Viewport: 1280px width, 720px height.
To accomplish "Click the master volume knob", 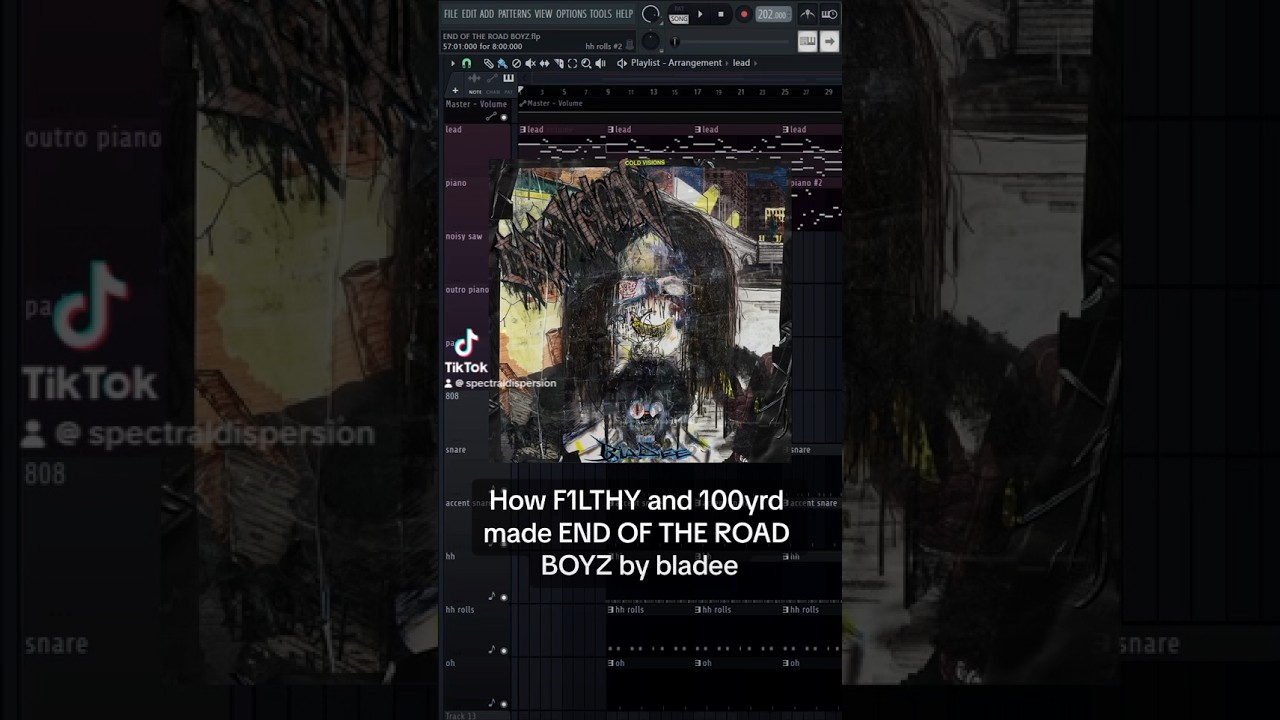I will [651, 14].
